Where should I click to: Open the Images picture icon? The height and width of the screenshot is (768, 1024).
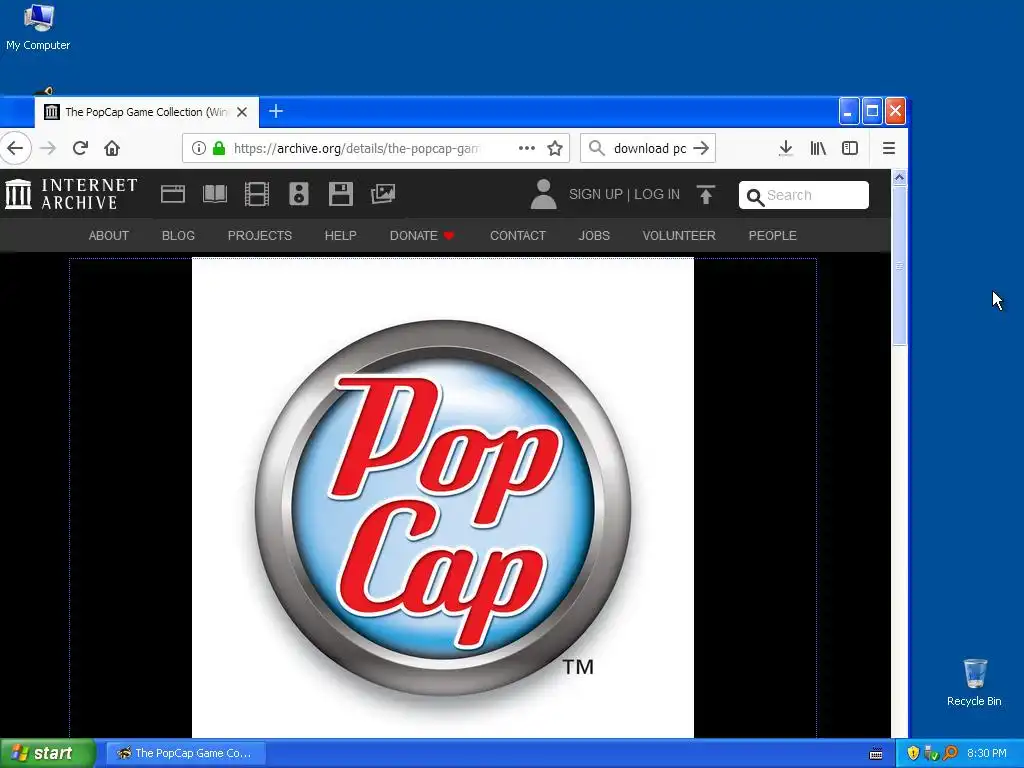point(383,194)
